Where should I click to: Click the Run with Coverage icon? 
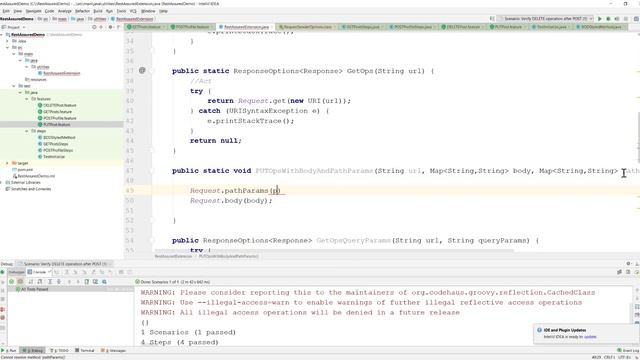pyautogui.click(x=617, y=19)
